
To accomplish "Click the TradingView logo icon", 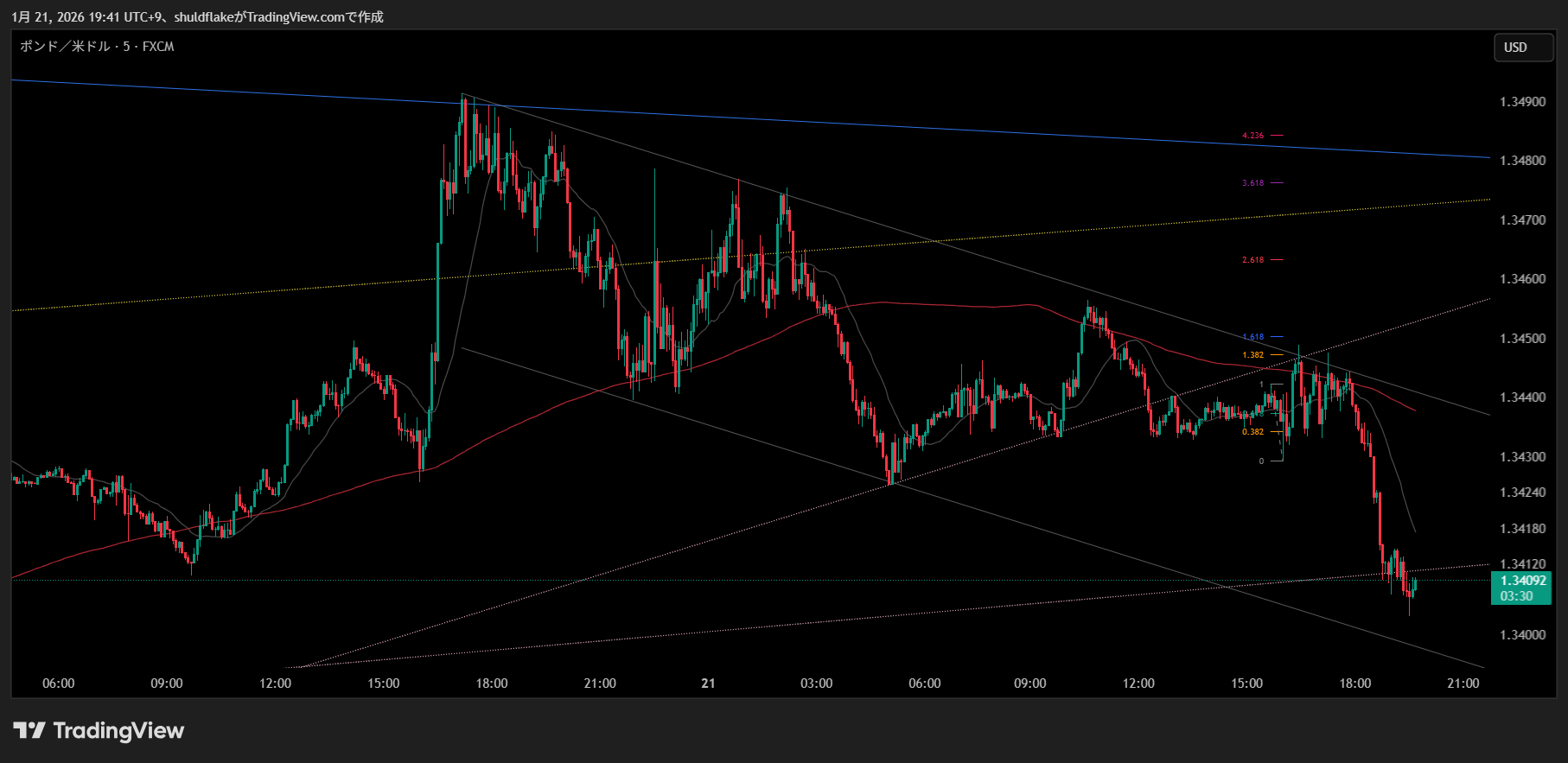I will click(x=29, y=731).
